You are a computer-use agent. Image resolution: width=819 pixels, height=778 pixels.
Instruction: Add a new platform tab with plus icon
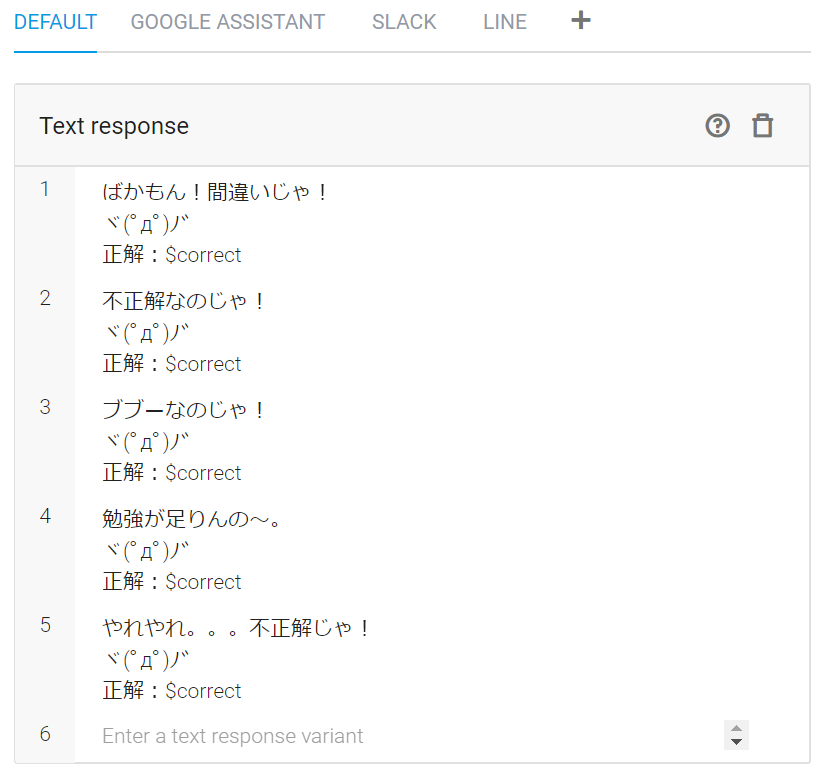point(581,20)
